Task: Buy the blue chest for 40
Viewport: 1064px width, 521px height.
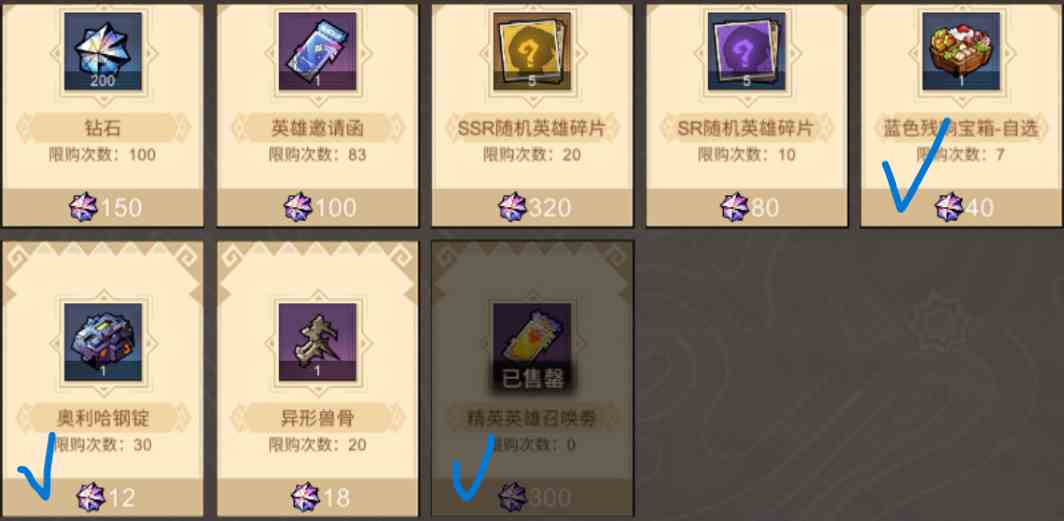Action: (961, 208)
